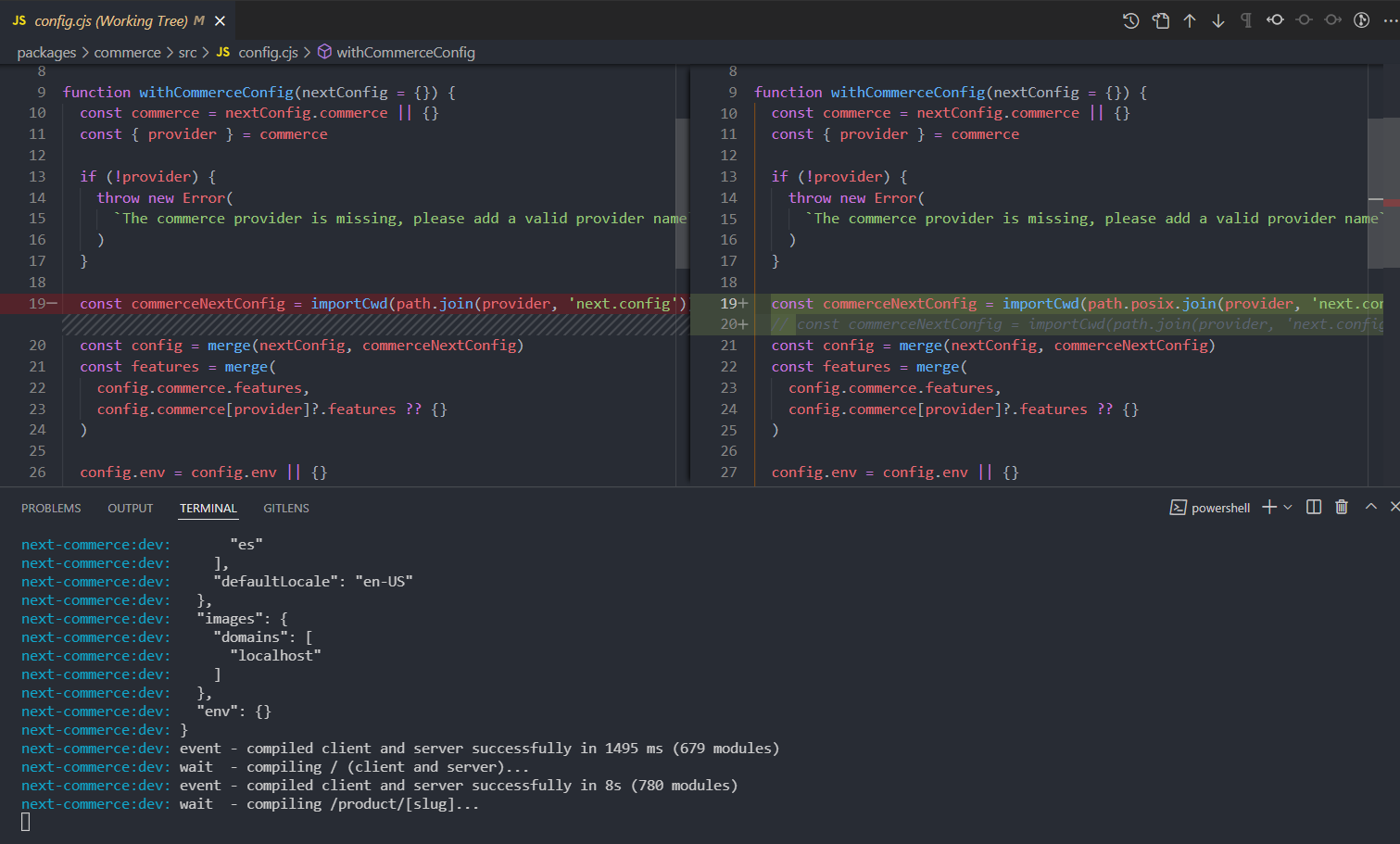This screenshot has height=844, width=1400.
Task: Go to previous change with up arrow
Action: [x=1190, y=20]
